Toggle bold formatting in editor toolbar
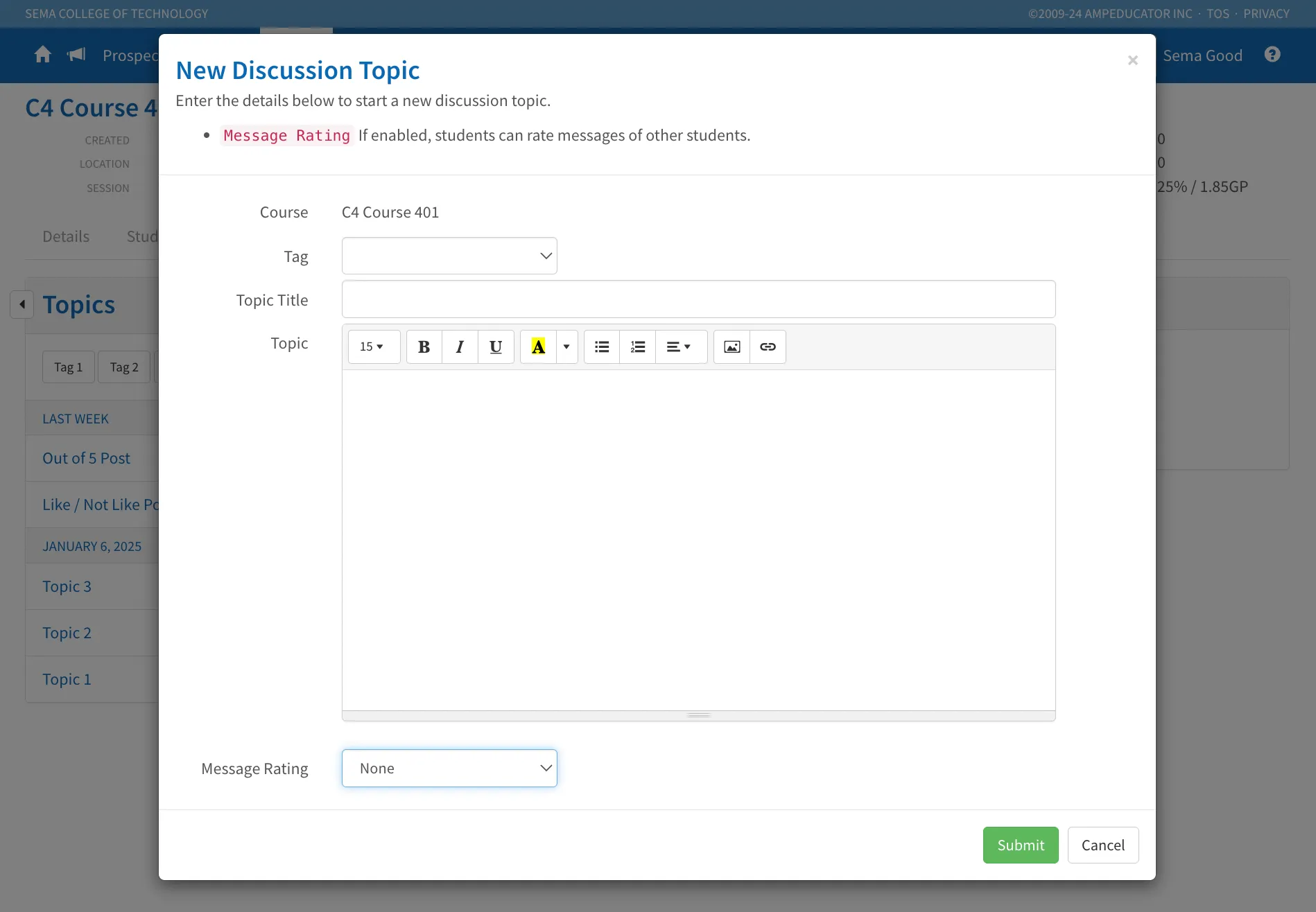This screenshot has width=1316, height=912. click(x=424, y=347)
